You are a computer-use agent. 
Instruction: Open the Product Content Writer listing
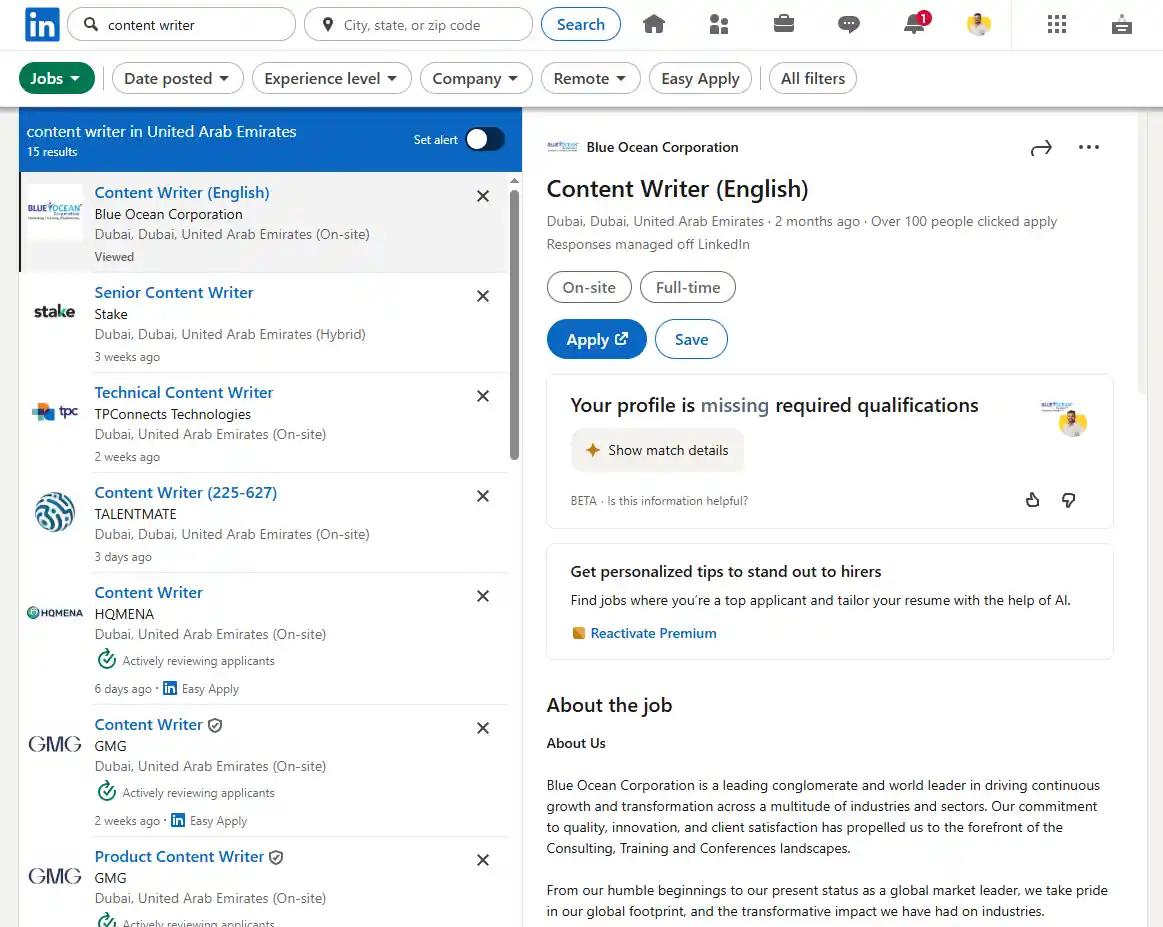pyautogui.click(x=179, y=857)
